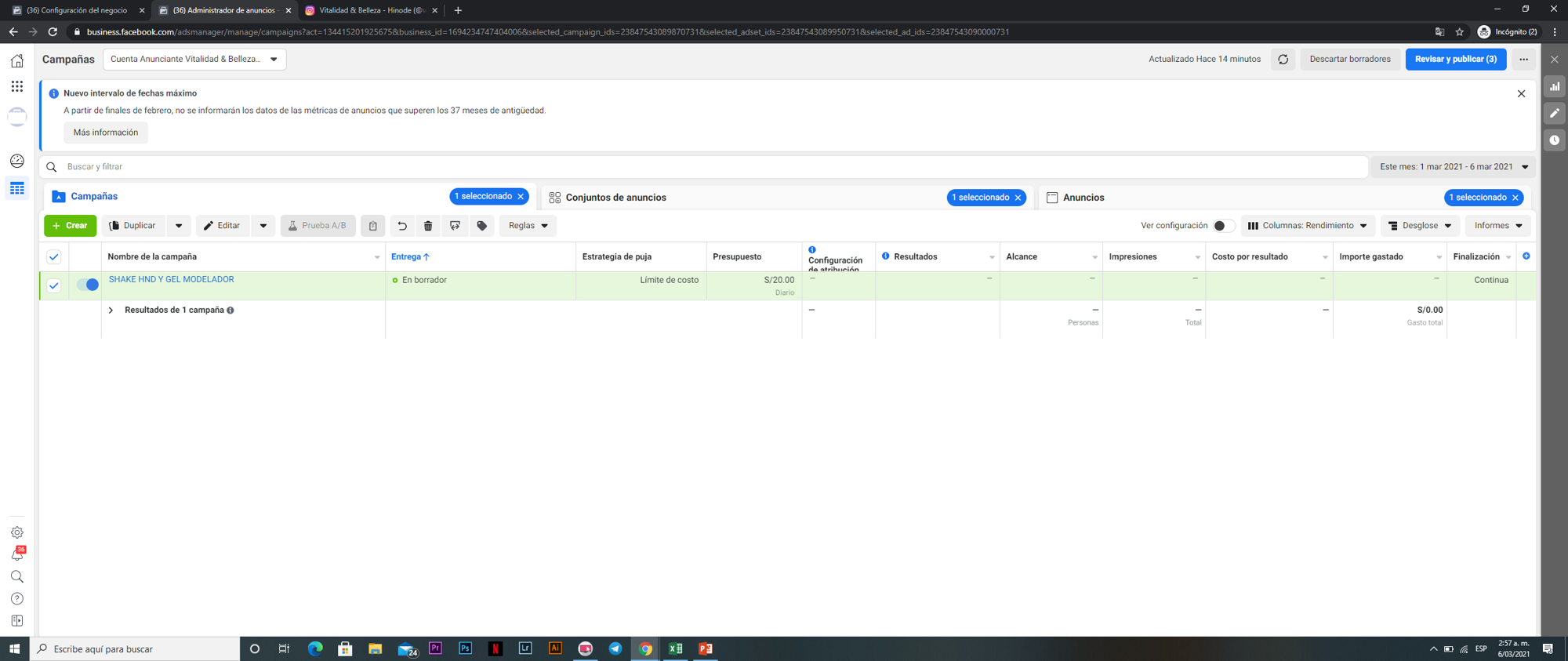Click the clock history icon in right panel
The image size is (1568, 661).
click(x=1554, y=140)
